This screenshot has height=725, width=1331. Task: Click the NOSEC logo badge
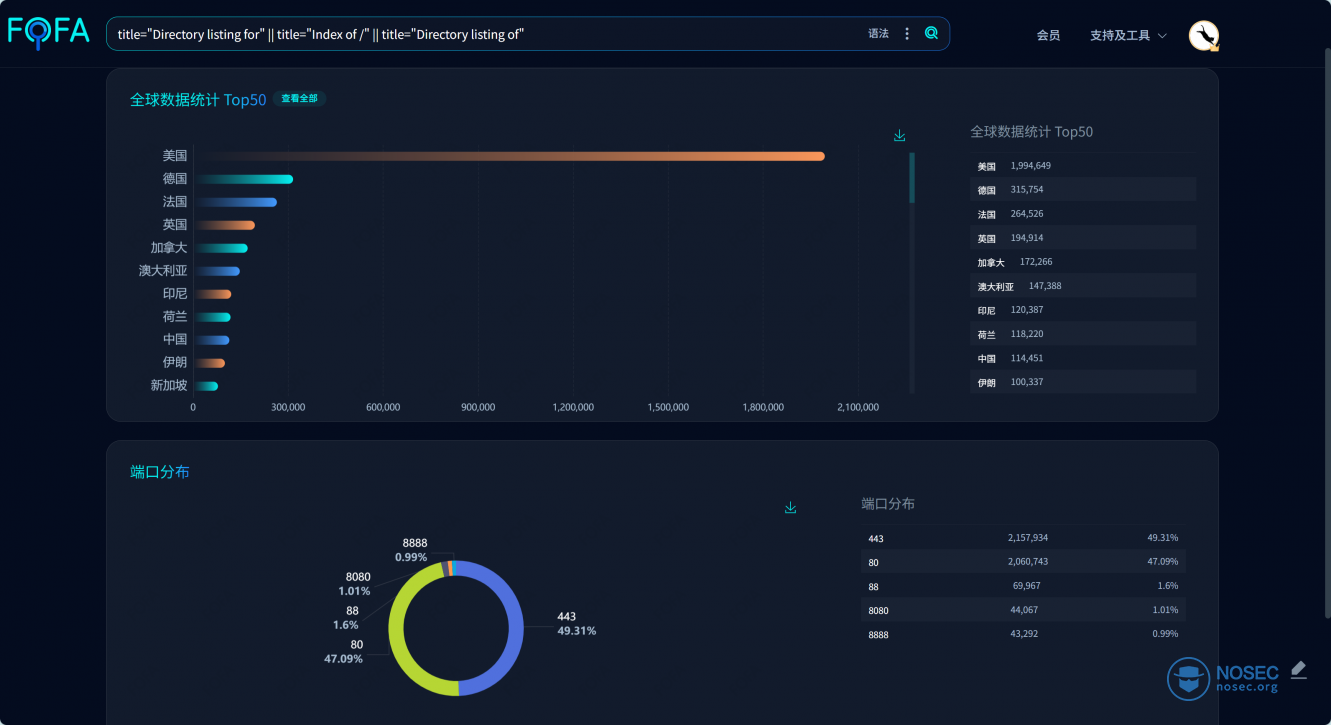click(x=1223, y=678)
